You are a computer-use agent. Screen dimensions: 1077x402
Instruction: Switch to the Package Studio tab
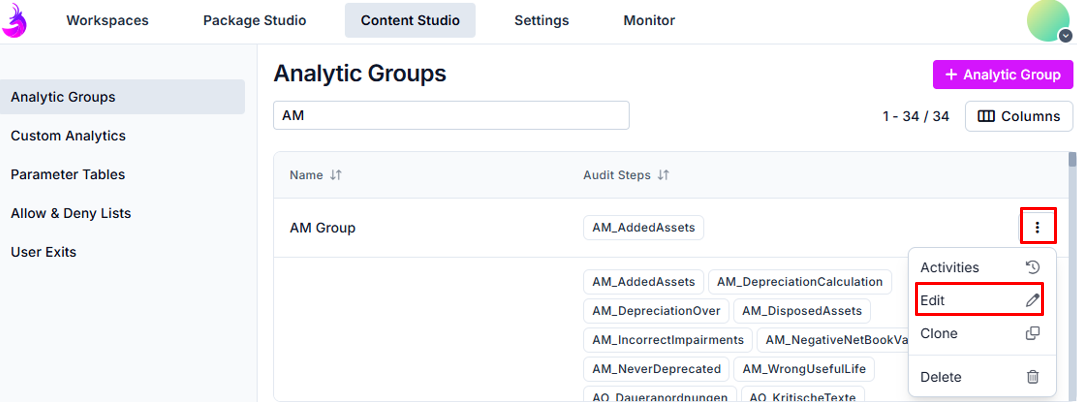click(254, 20)
